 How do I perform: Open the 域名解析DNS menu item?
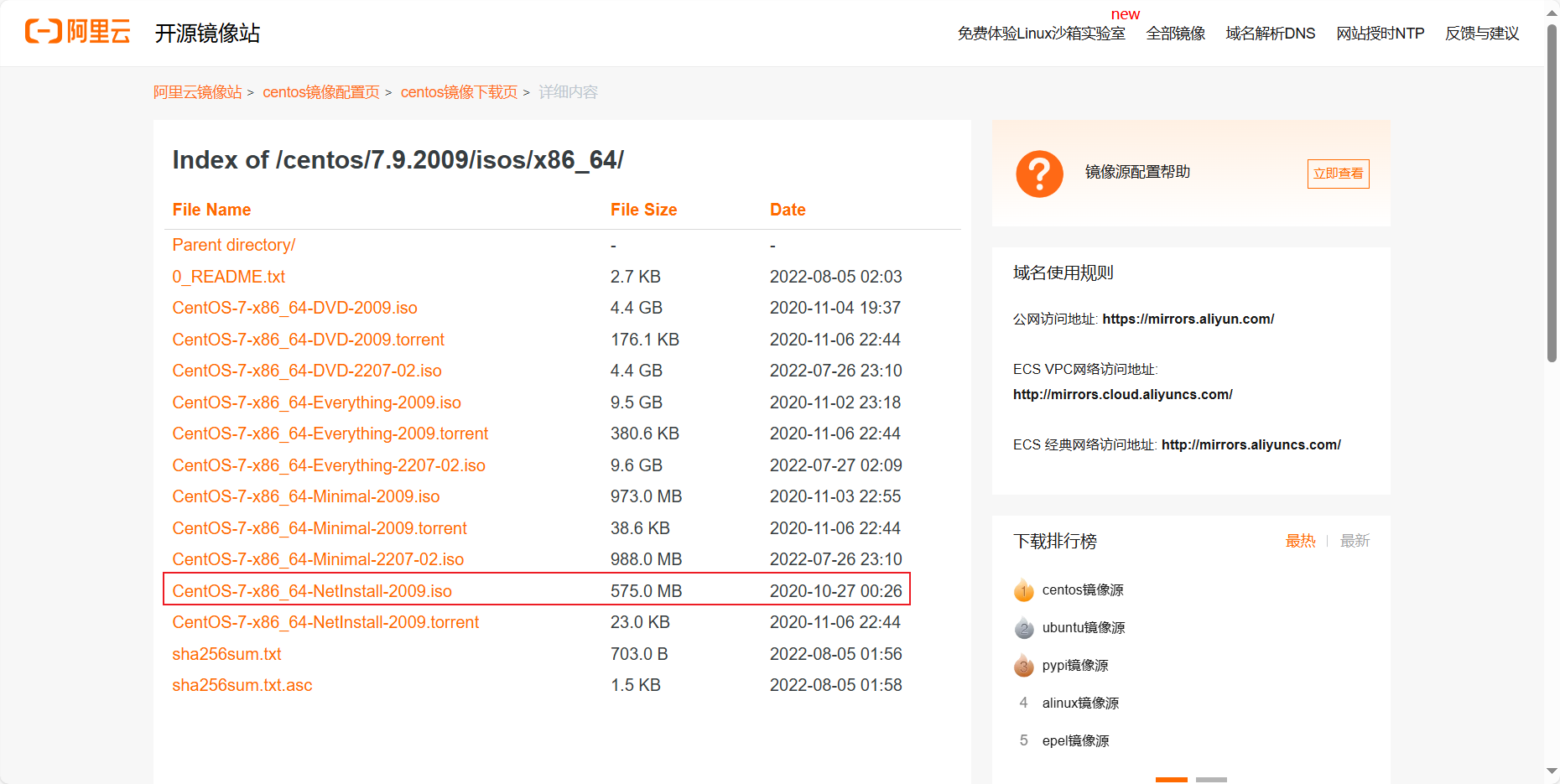pyautogui.click(x=1270, y=34)
